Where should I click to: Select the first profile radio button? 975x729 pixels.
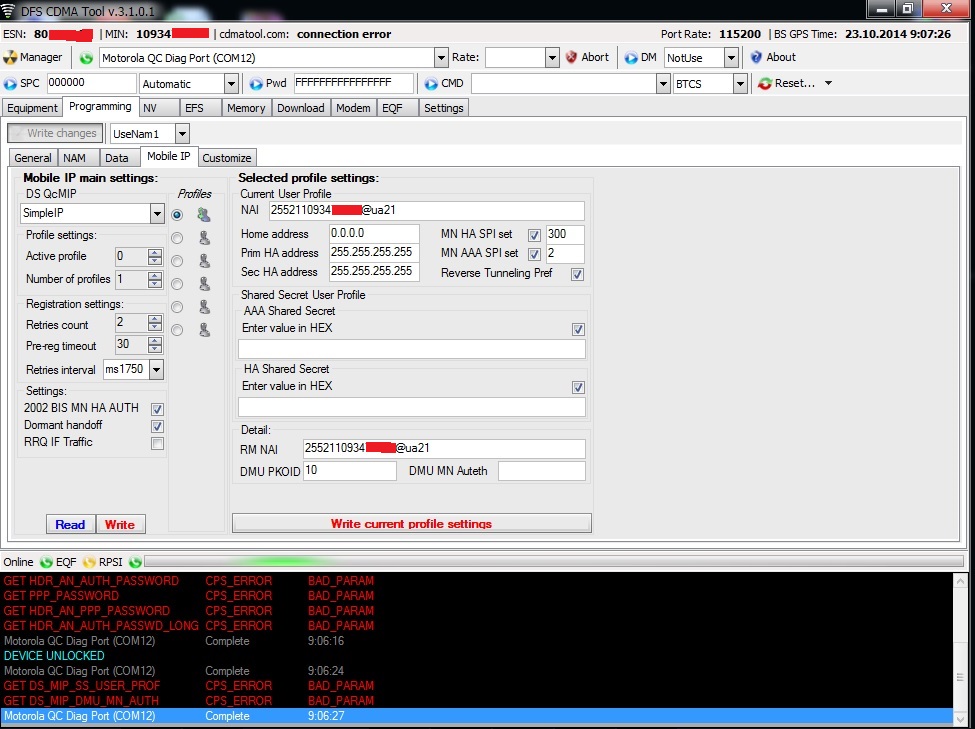click(177, 215)
